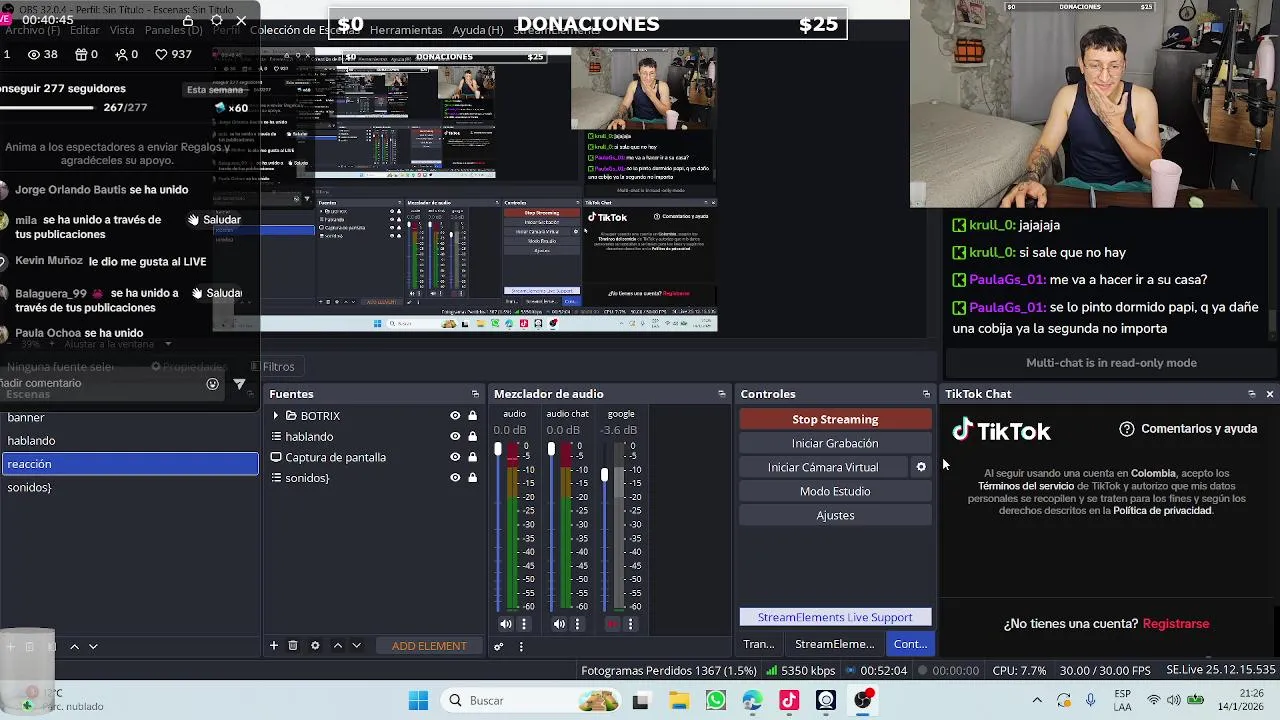
Task: Send comment with paper plane icon
Action: (x=239, y=384)
